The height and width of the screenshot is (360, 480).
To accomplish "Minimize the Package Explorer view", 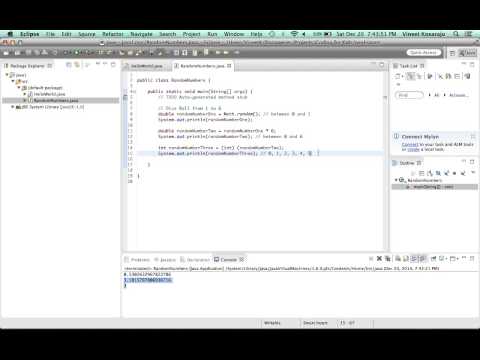I will coord(105,64).
